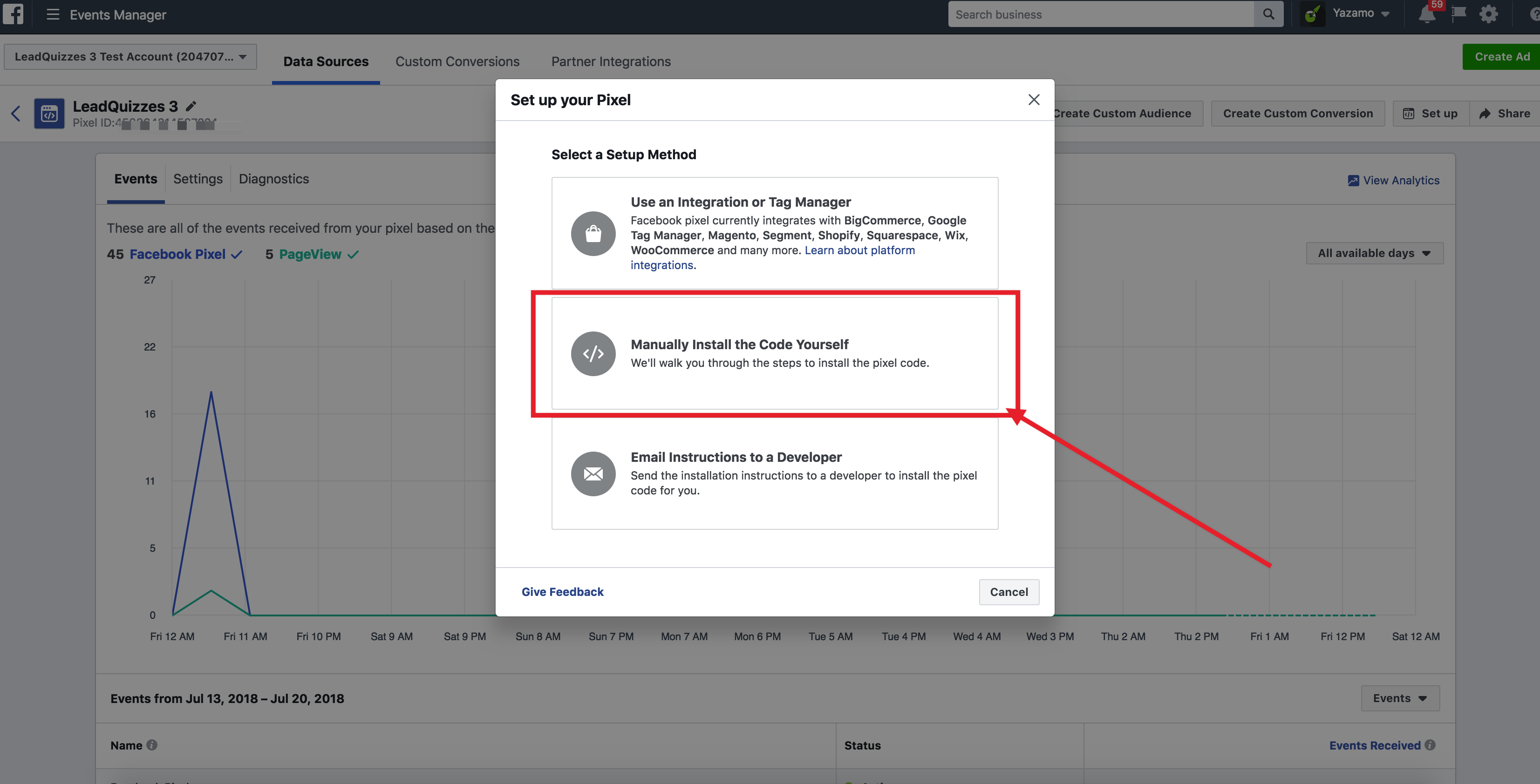Open the Settings sub-tab
Screen dimensions: 1540x784
(198, 179)
